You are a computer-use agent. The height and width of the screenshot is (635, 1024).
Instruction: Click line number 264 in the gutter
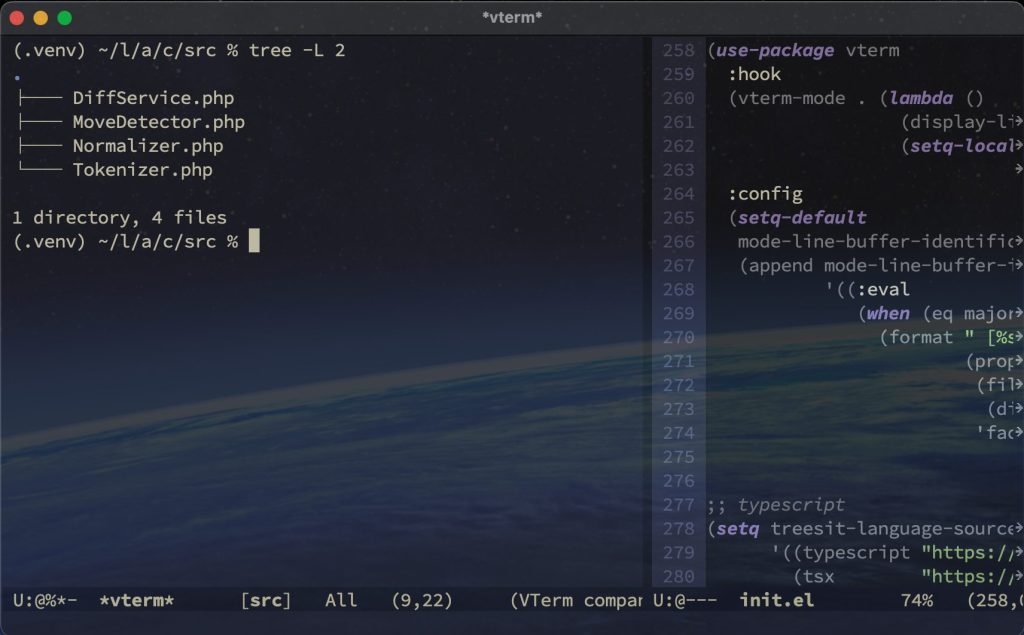click(x=679, y=193)
